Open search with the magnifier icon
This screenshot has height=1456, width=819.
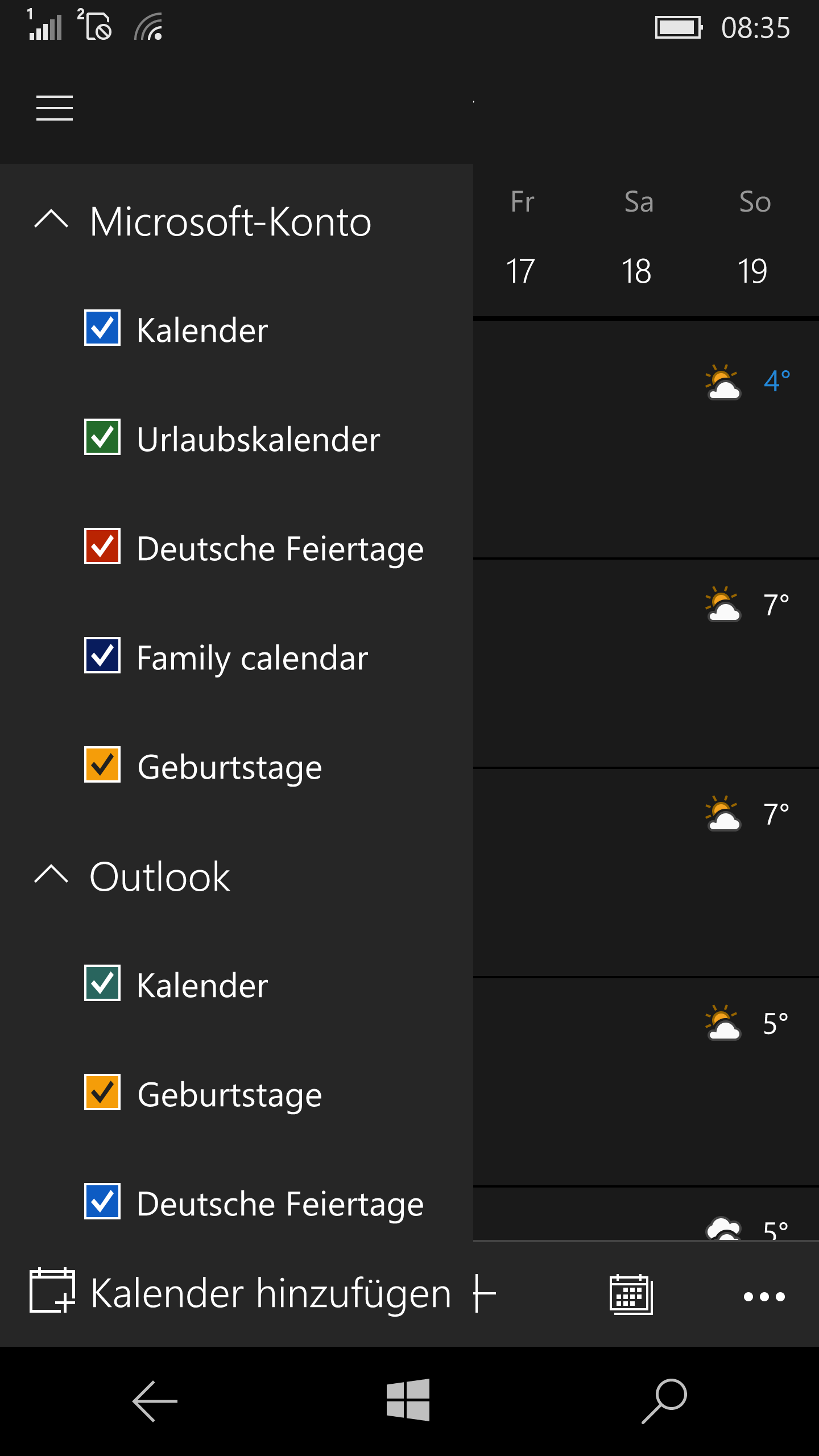click(x=664, y=1401)
